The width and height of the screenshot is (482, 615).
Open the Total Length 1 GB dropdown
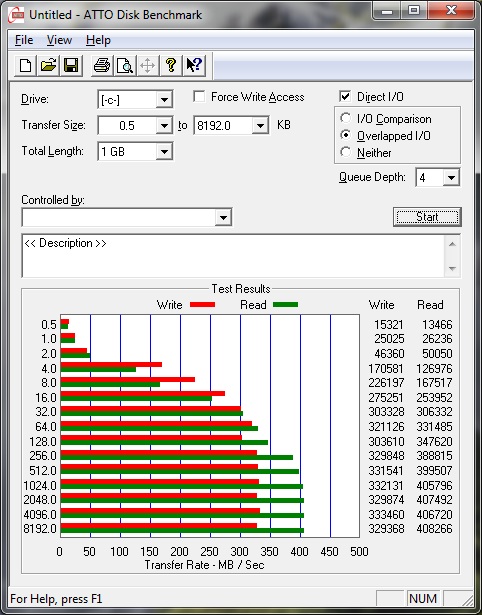tap(164, 151)
